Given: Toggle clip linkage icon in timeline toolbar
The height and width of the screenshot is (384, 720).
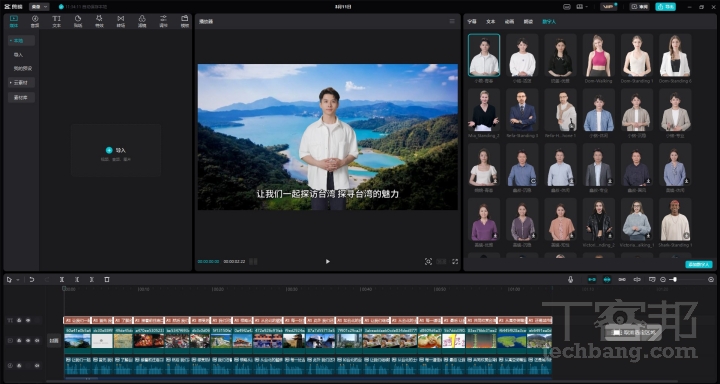Looking at the screenshot, I should click(x=622, y=279).
